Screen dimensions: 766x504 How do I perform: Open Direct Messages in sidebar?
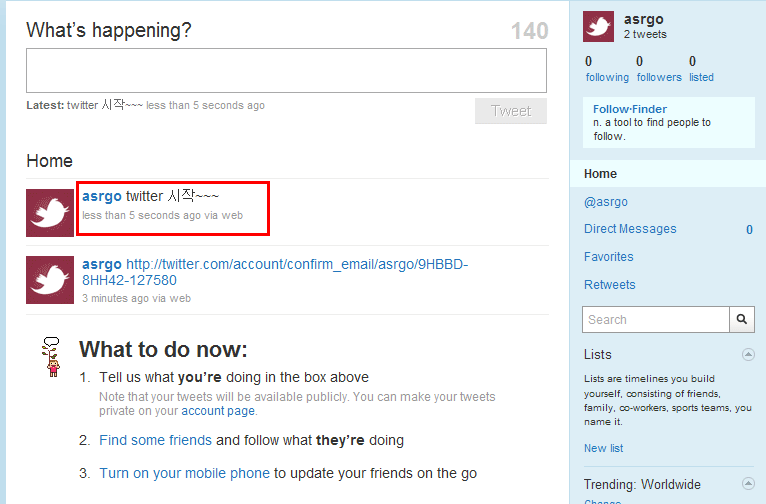(x=630, y=229)
